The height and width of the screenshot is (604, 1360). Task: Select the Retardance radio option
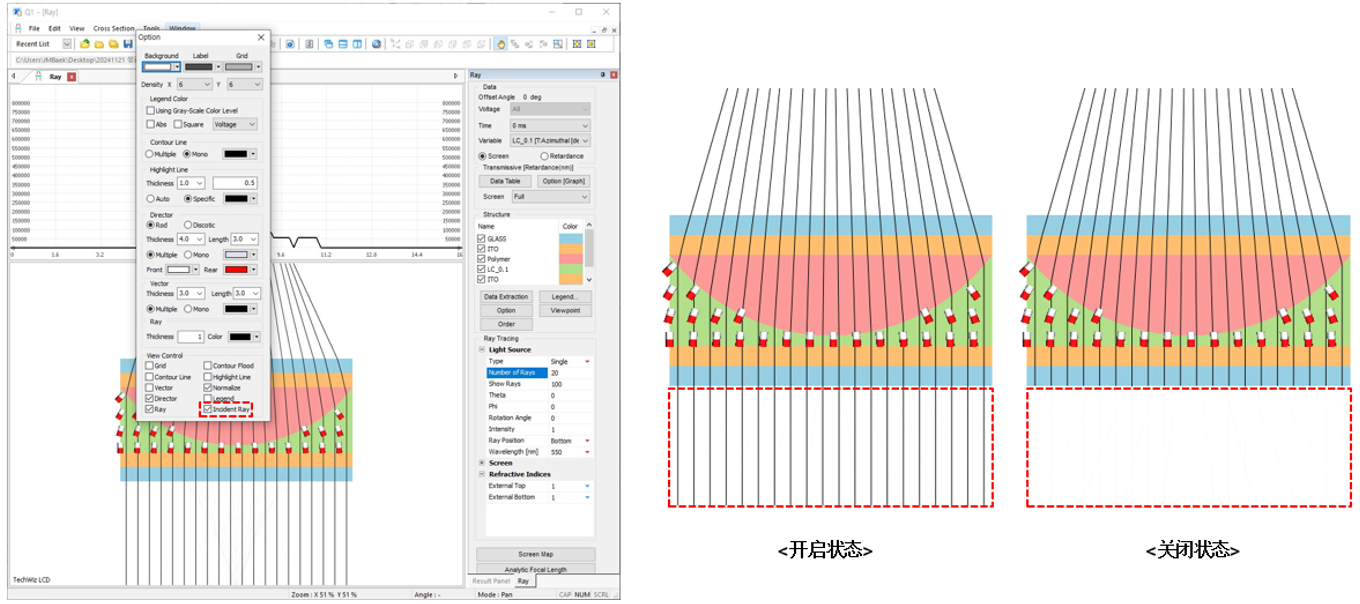coord(544,156)
